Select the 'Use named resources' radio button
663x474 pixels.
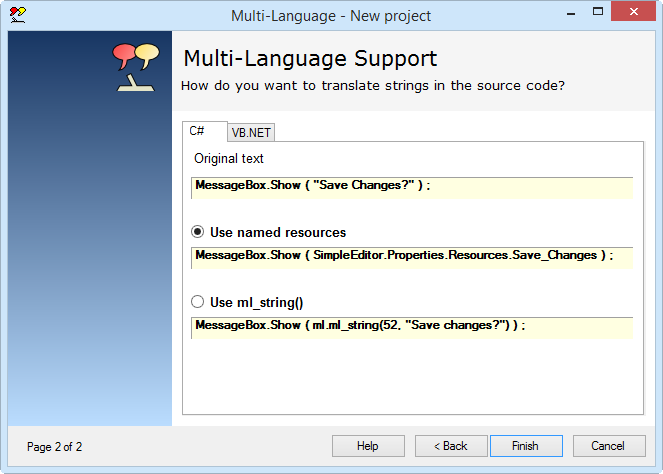(x=198, y=232)
